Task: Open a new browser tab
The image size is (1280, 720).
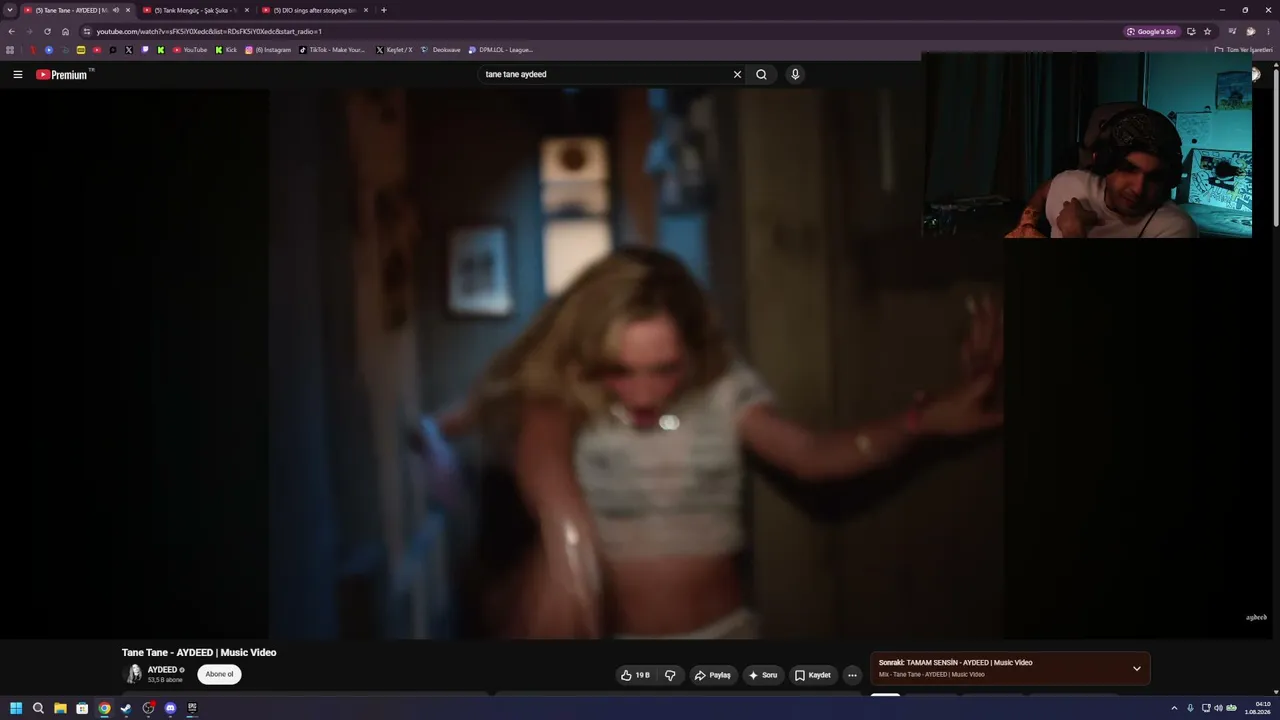Action: (x=384, y=10)
